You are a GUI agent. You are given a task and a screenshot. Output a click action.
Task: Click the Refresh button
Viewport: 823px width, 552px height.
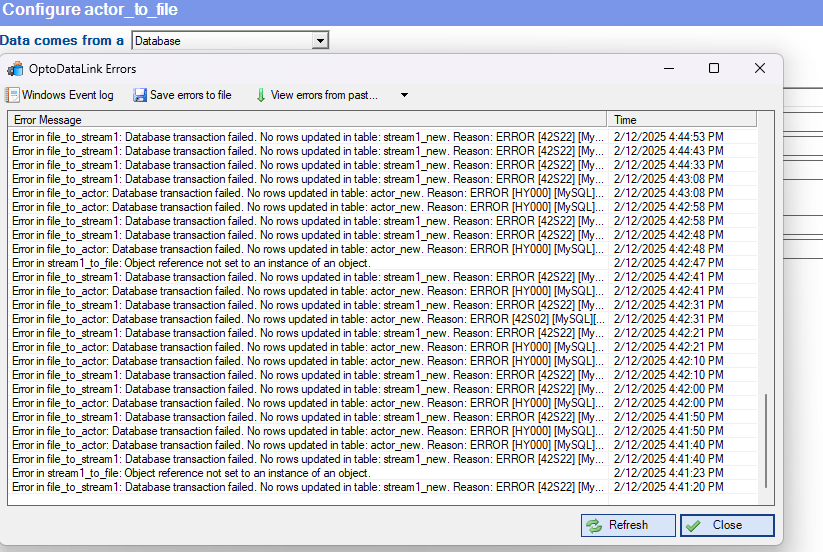628,525
